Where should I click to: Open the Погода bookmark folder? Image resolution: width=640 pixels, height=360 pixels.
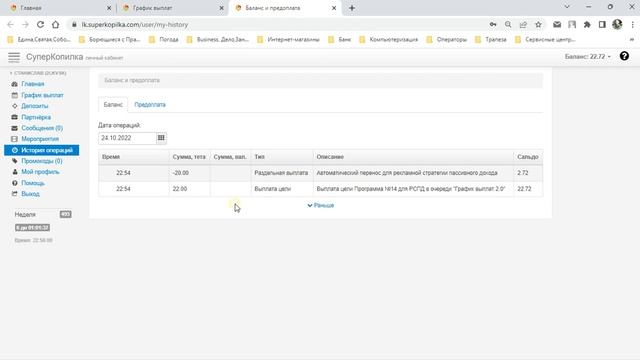coord(164,40)
